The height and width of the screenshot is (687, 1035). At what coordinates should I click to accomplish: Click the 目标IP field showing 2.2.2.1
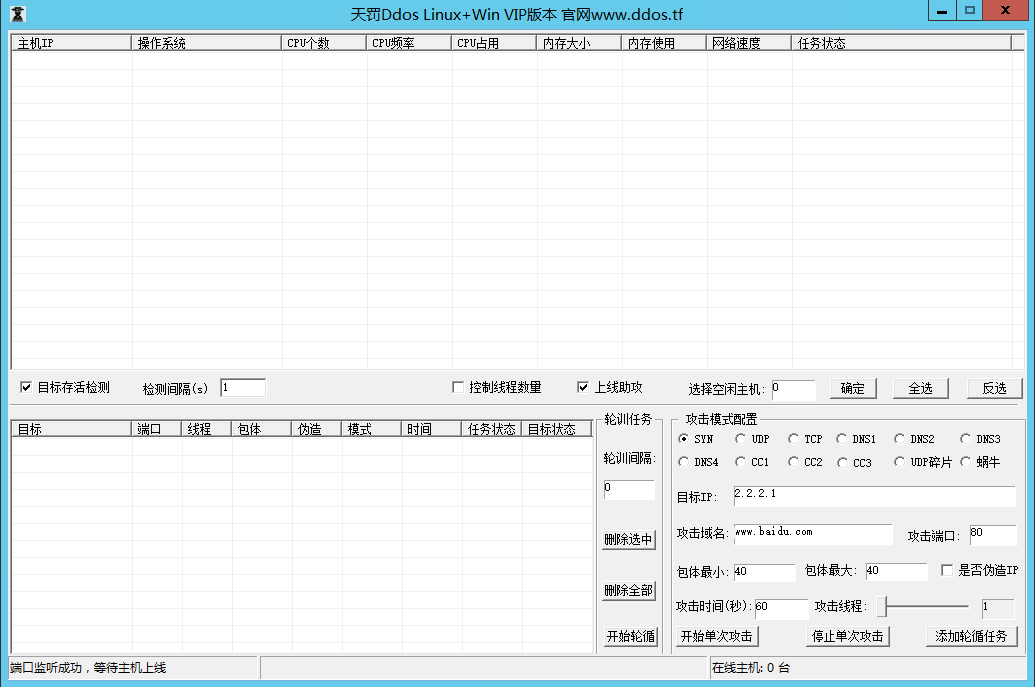coord(875,496)
